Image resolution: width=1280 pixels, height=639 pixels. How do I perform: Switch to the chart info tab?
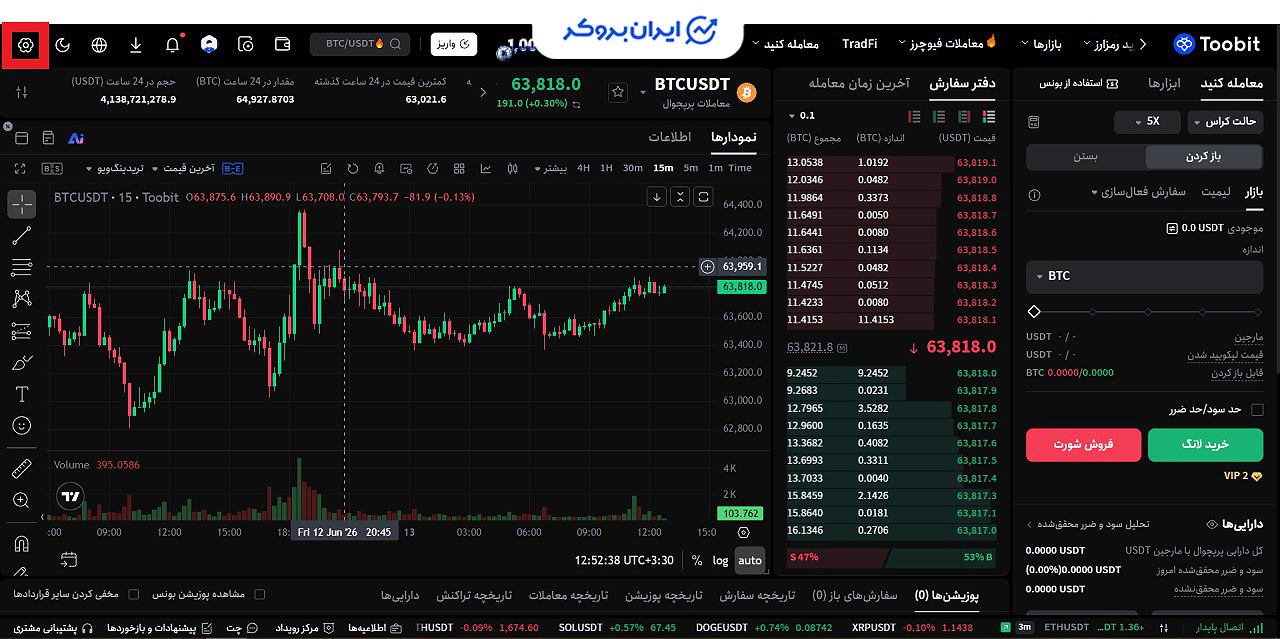(670, 137)
